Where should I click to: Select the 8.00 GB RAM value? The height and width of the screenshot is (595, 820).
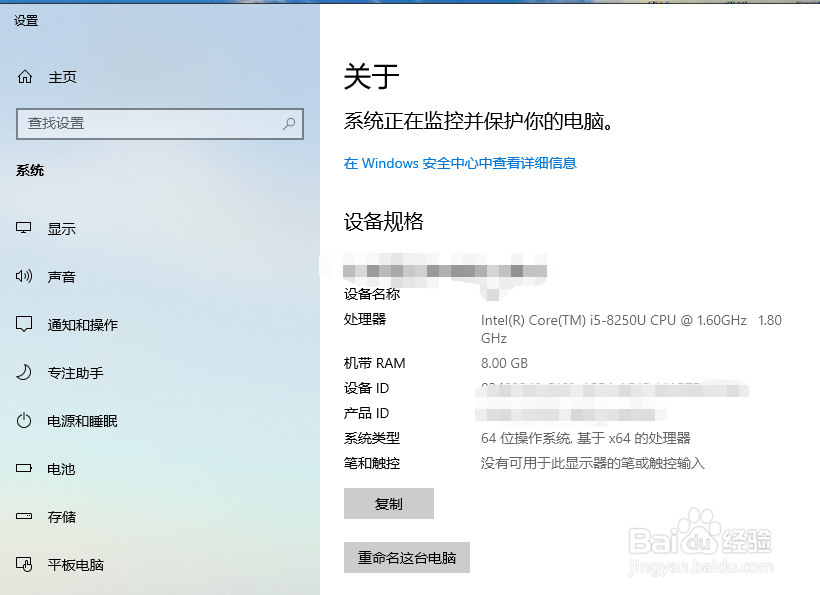tap(504, 363)
